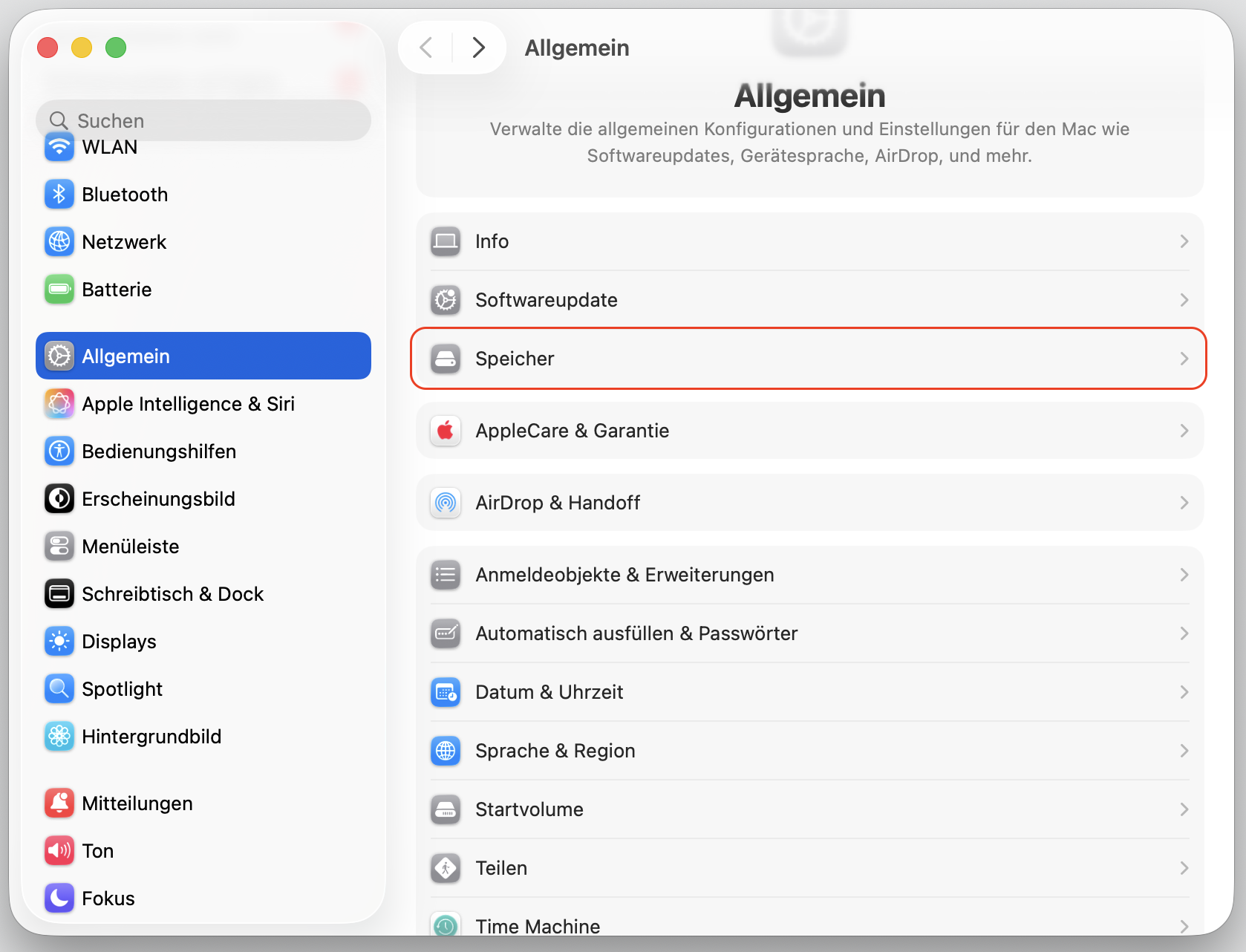Go forward with the right arrow button
This screenshot has height=952, width=1246.
(x=478, y=48)
